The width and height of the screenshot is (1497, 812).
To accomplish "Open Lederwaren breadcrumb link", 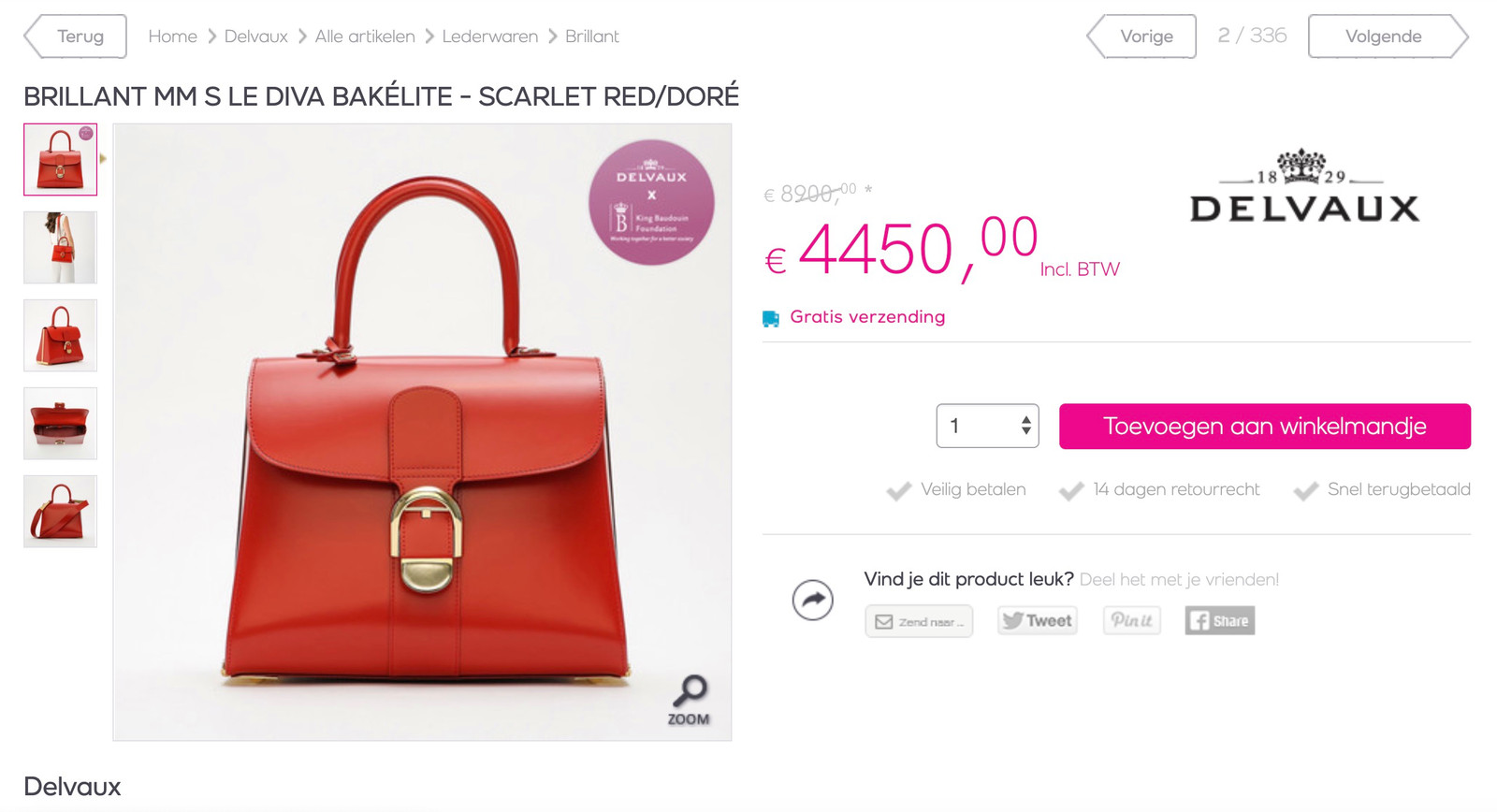I will 489,36.
